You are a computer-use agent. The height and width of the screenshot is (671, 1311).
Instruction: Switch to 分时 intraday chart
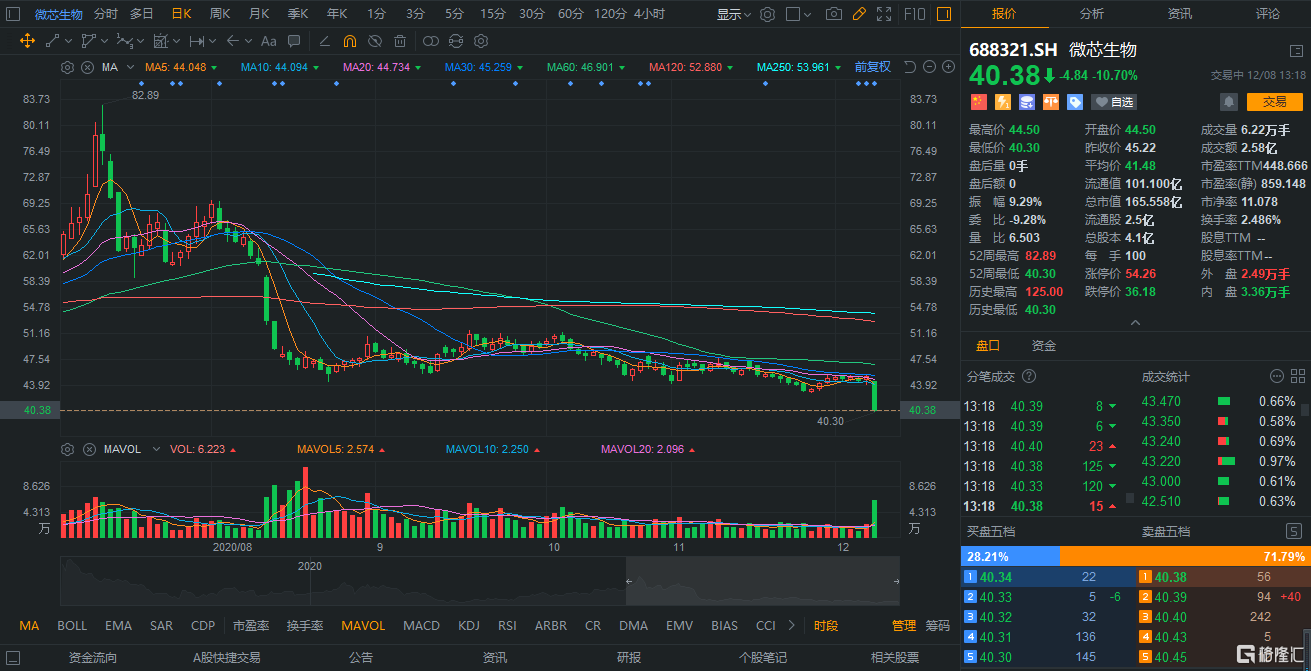click(x=105, y=14)
